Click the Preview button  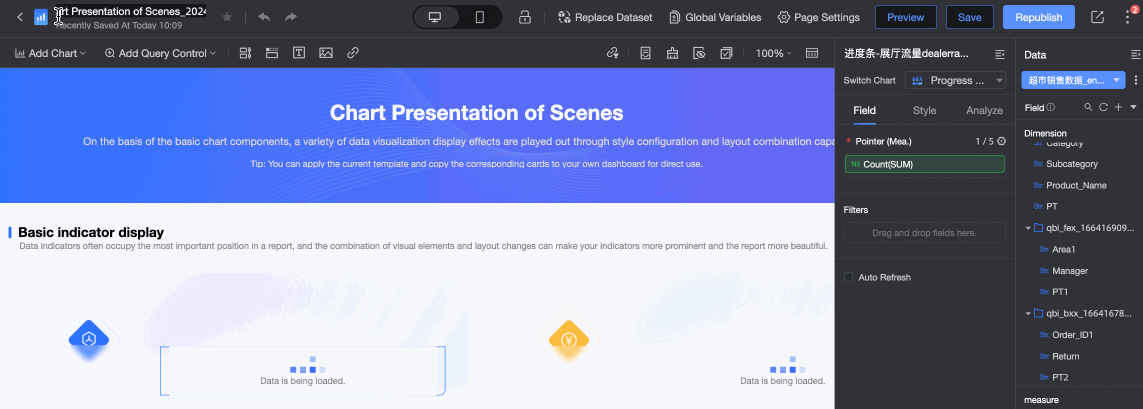(x=905, y=17)
